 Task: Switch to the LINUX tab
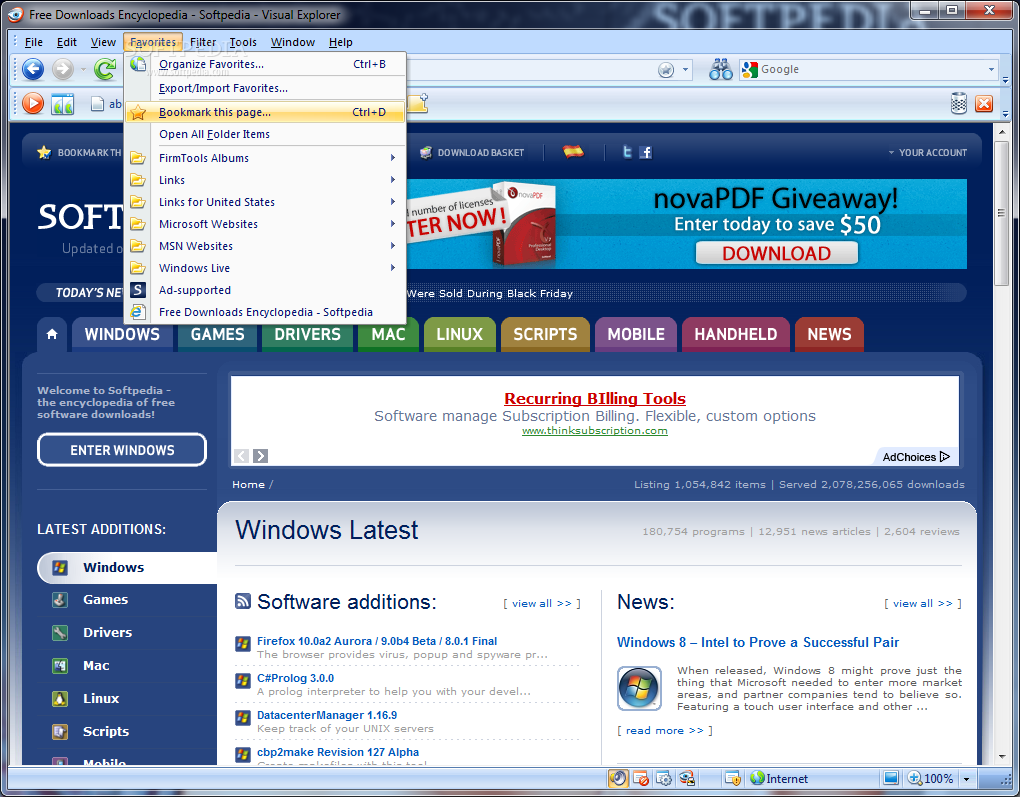point(459,334)
